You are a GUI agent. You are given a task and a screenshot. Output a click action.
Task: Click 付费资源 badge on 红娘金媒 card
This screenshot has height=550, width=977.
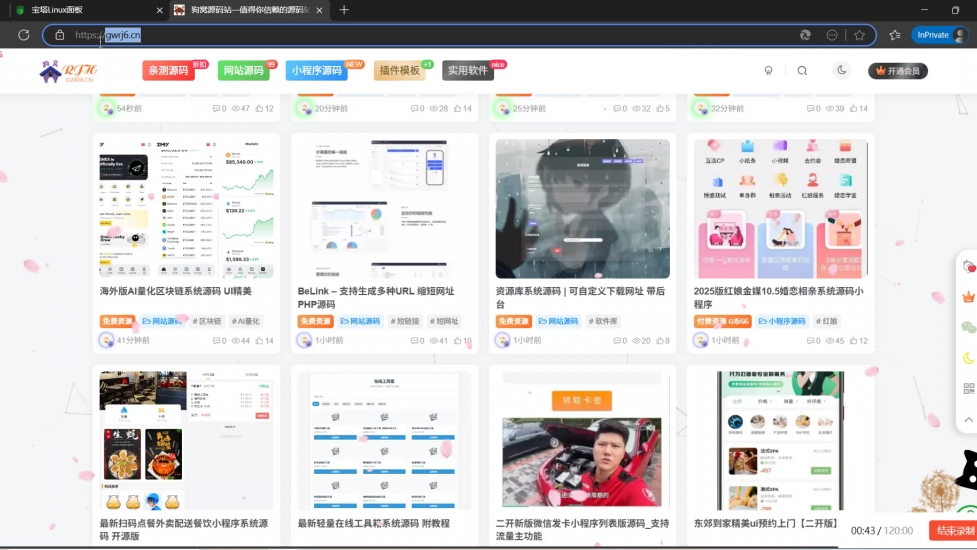click(x=722, y=321)
